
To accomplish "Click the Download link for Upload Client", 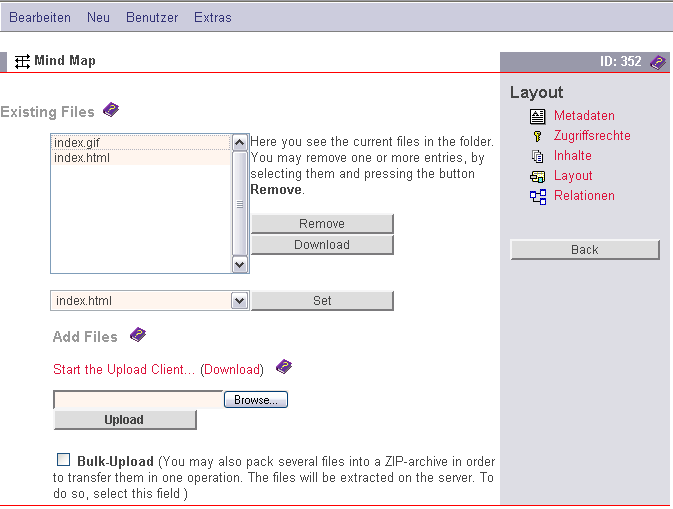I will click(232, 370).
